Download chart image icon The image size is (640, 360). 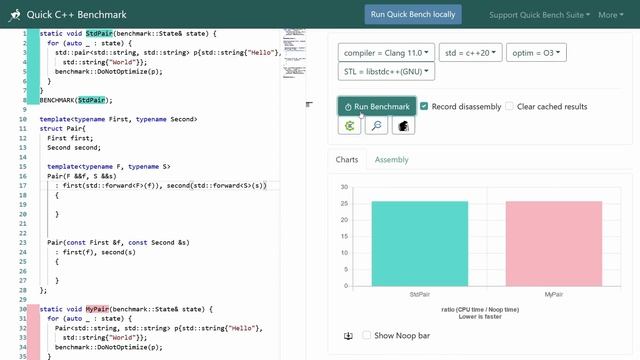348,336
